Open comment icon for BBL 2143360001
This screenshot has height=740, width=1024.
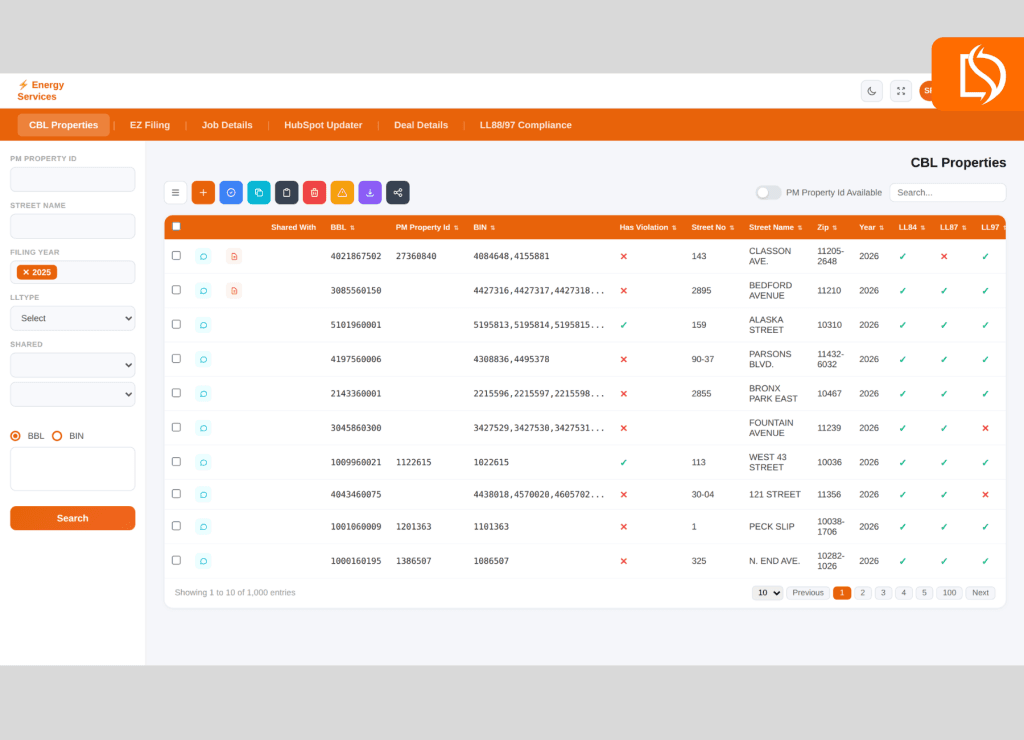click(203, 394)
